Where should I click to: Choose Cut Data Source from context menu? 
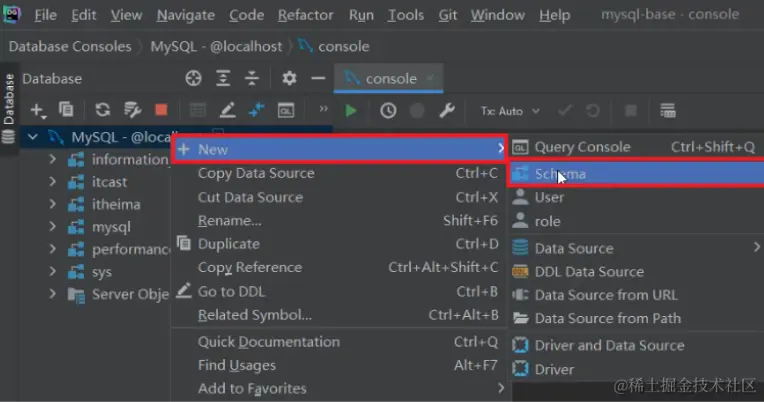(340, 197)
